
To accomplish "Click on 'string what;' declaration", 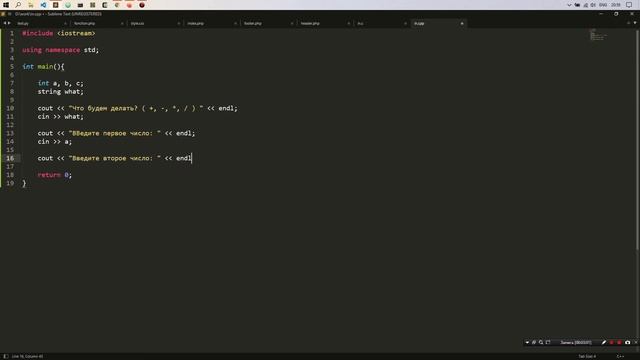I will click(x=60, y=91).
